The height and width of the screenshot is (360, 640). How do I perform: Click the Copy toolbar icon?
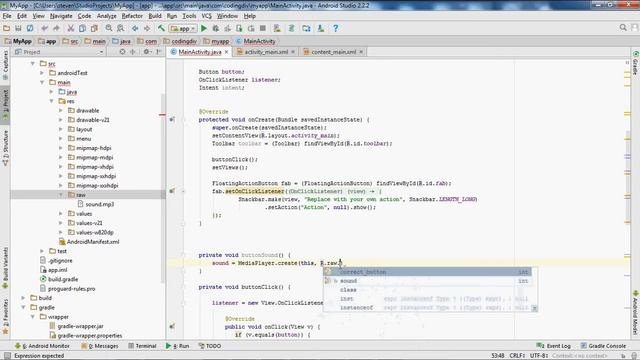(x=82, y=28)
